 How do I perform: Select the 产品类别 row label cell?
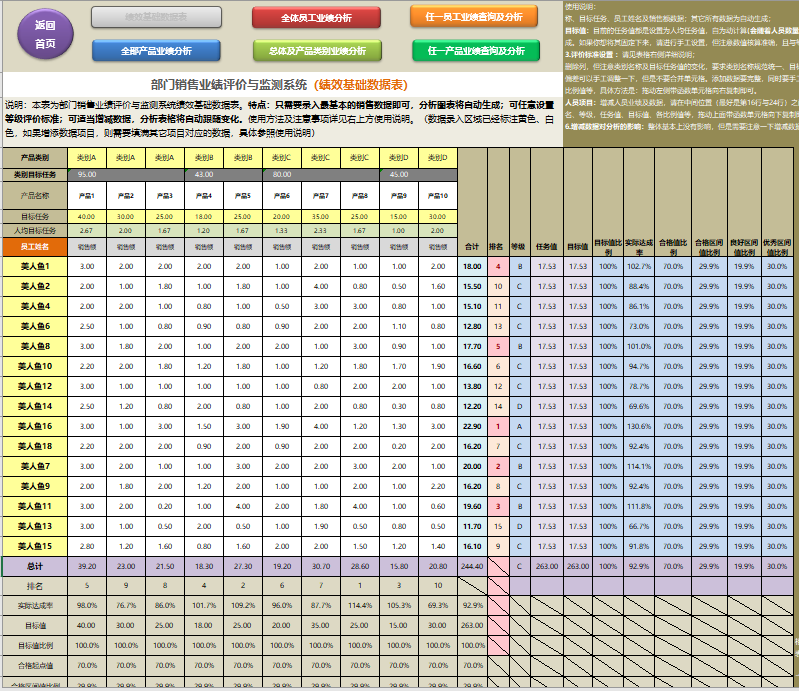click(x=35, y=158)
